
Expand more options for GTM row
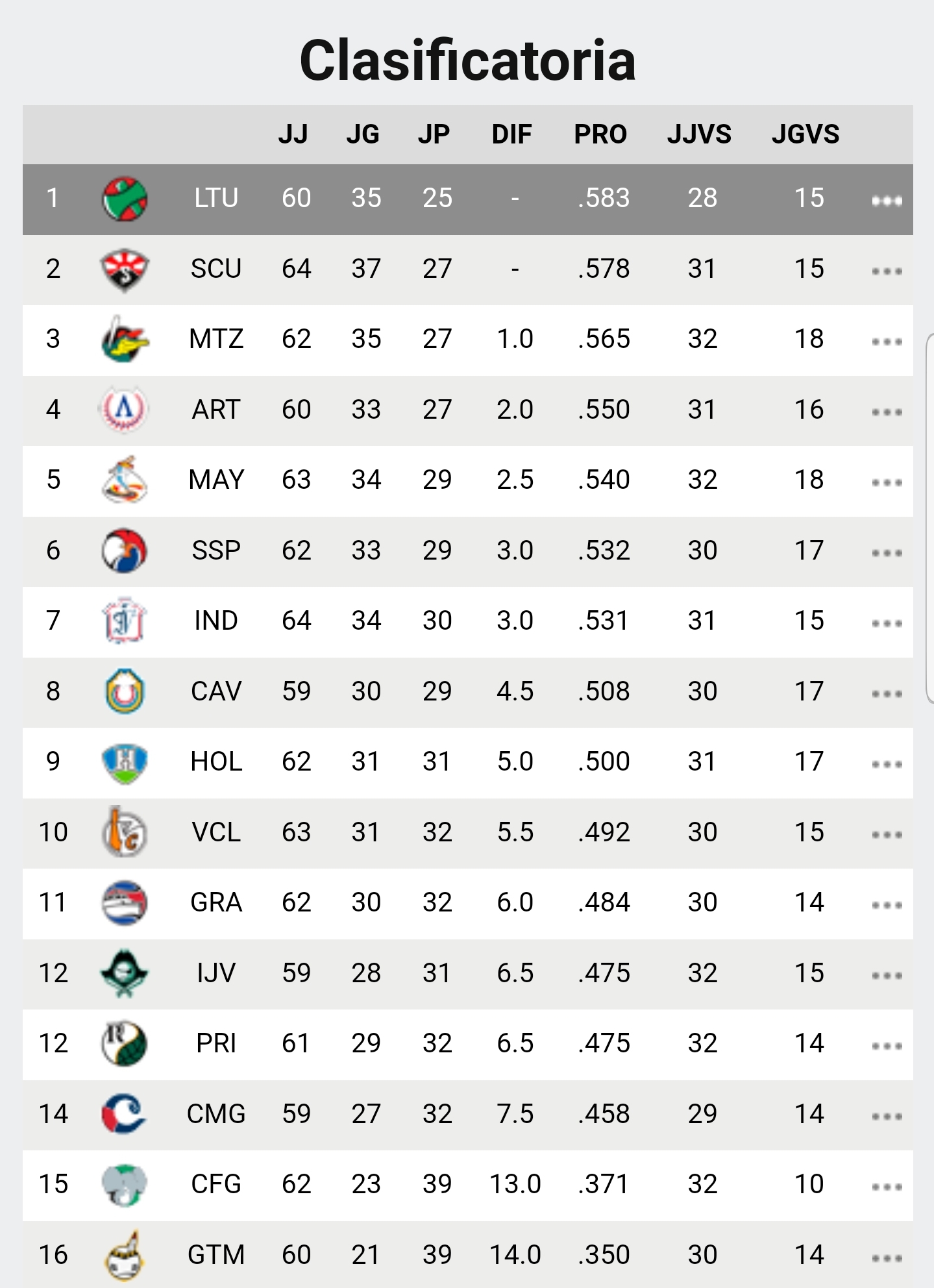(x=887, y=1258)
